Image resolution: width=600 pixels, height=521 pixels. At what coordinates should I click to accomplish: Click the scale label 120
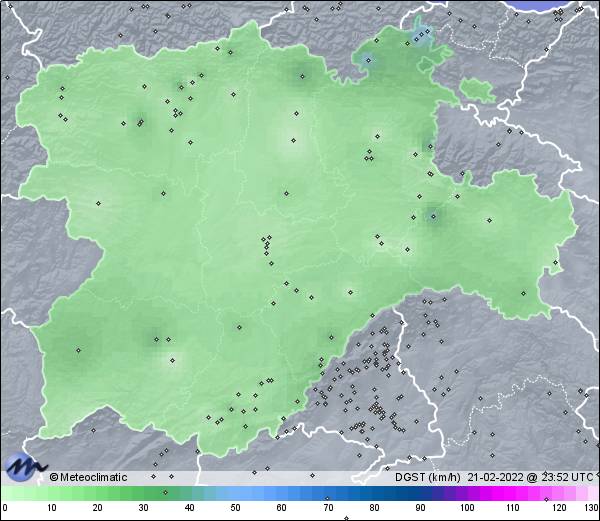click(559, 508)
